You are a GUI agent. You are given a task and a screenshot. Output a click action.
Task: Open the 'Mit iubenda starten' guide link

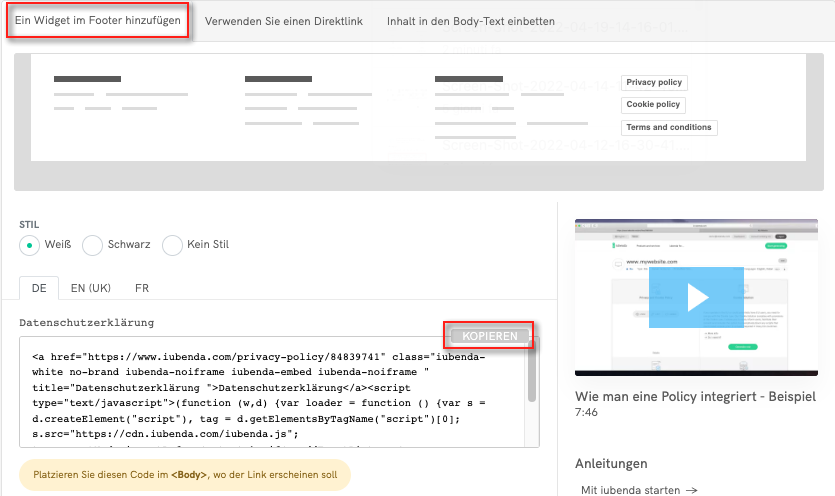638,490
